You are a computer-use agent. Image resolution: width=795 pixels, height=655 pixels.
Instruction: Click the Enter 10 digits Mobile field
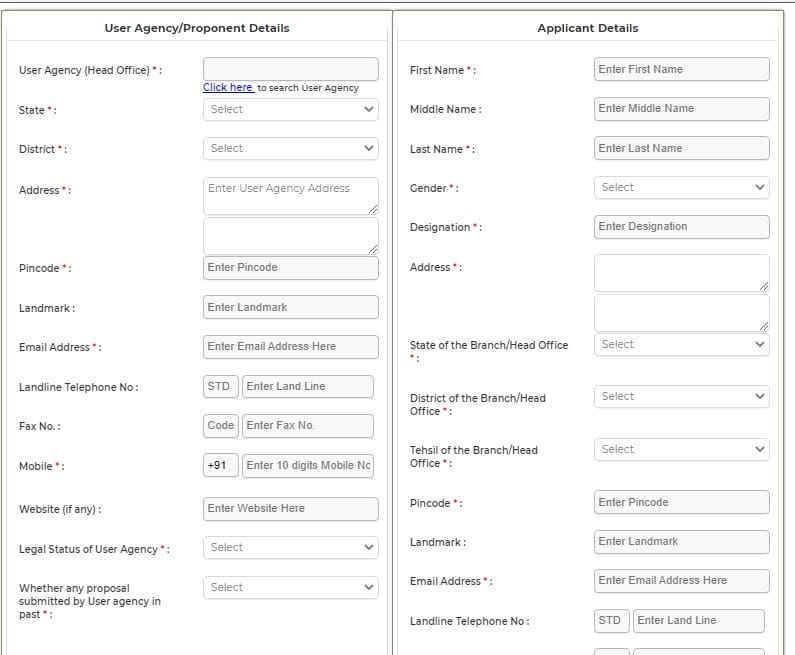308,465
